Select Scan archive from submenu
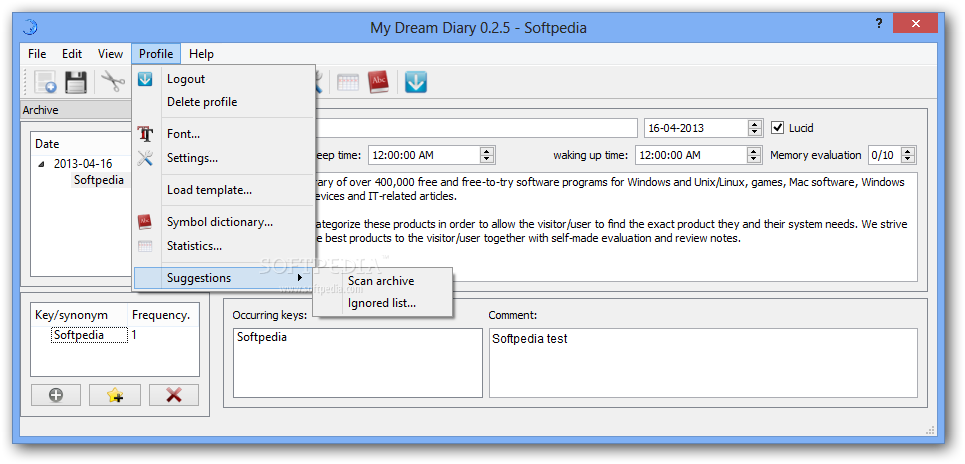The width and height of the screenshot is (965, 464). click(x=383, y=281)
